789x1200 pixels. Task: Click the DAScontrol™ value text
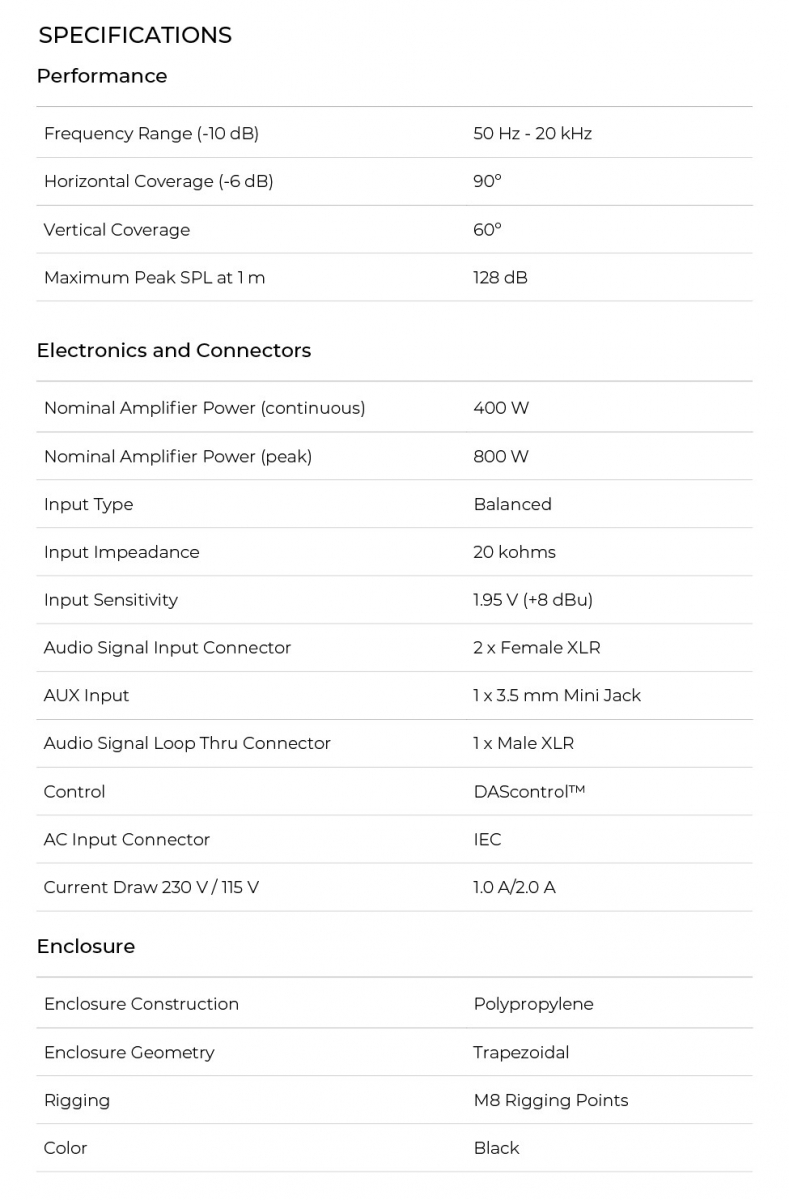click(x=529, y=791)
